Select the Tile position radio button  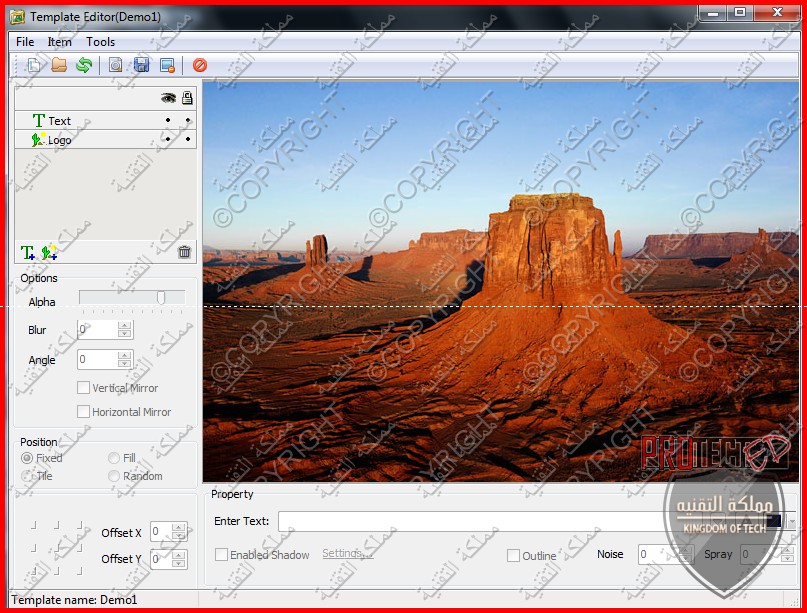(x=27, y=476)
